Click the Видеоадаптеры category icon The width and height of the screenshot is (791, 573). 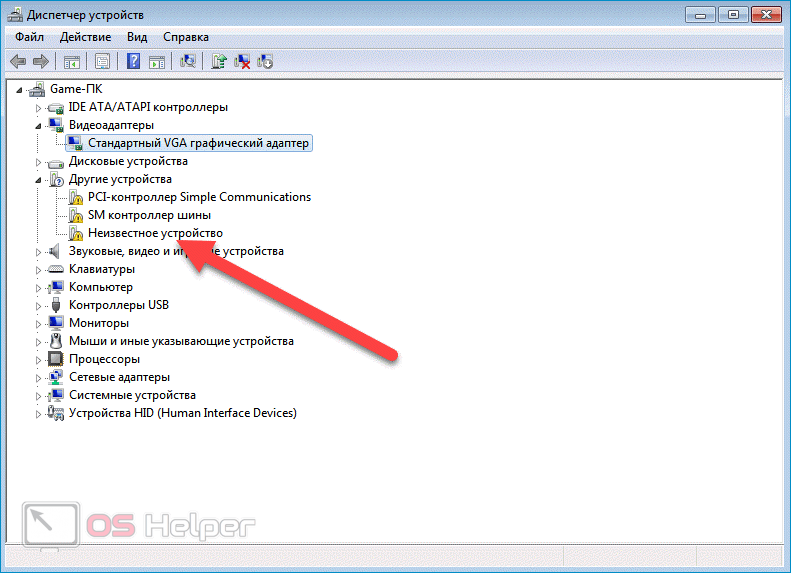55,125
